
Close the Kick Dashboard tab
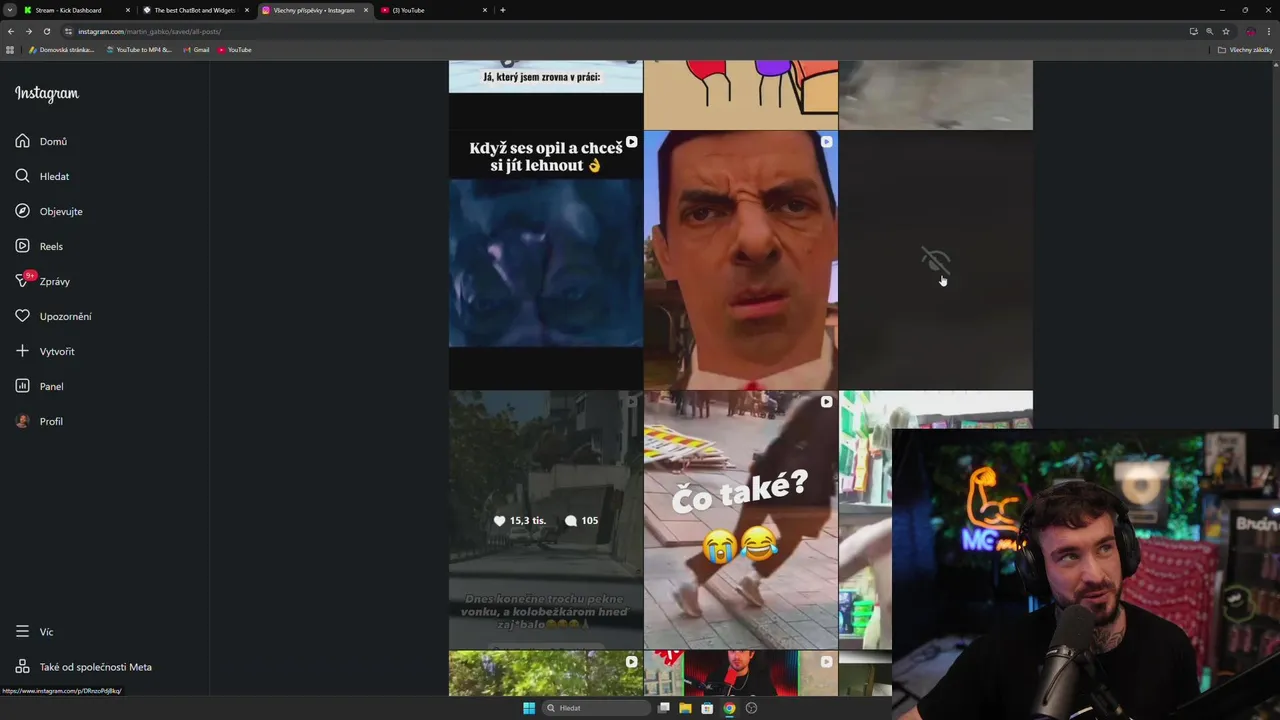click(x=127, y=10)
